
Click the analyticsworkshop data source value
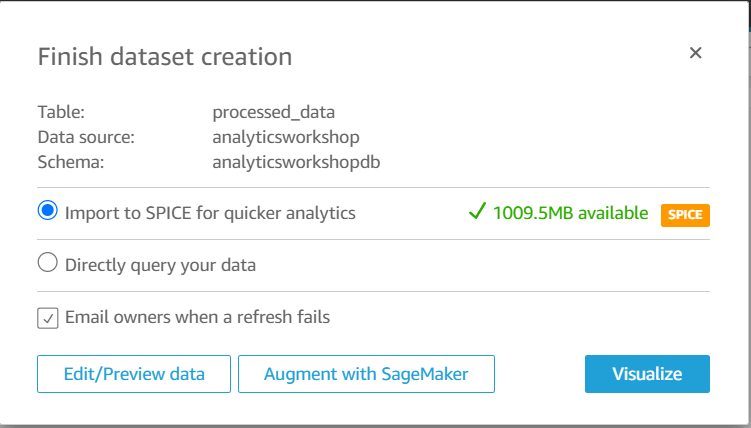point(286,138)
